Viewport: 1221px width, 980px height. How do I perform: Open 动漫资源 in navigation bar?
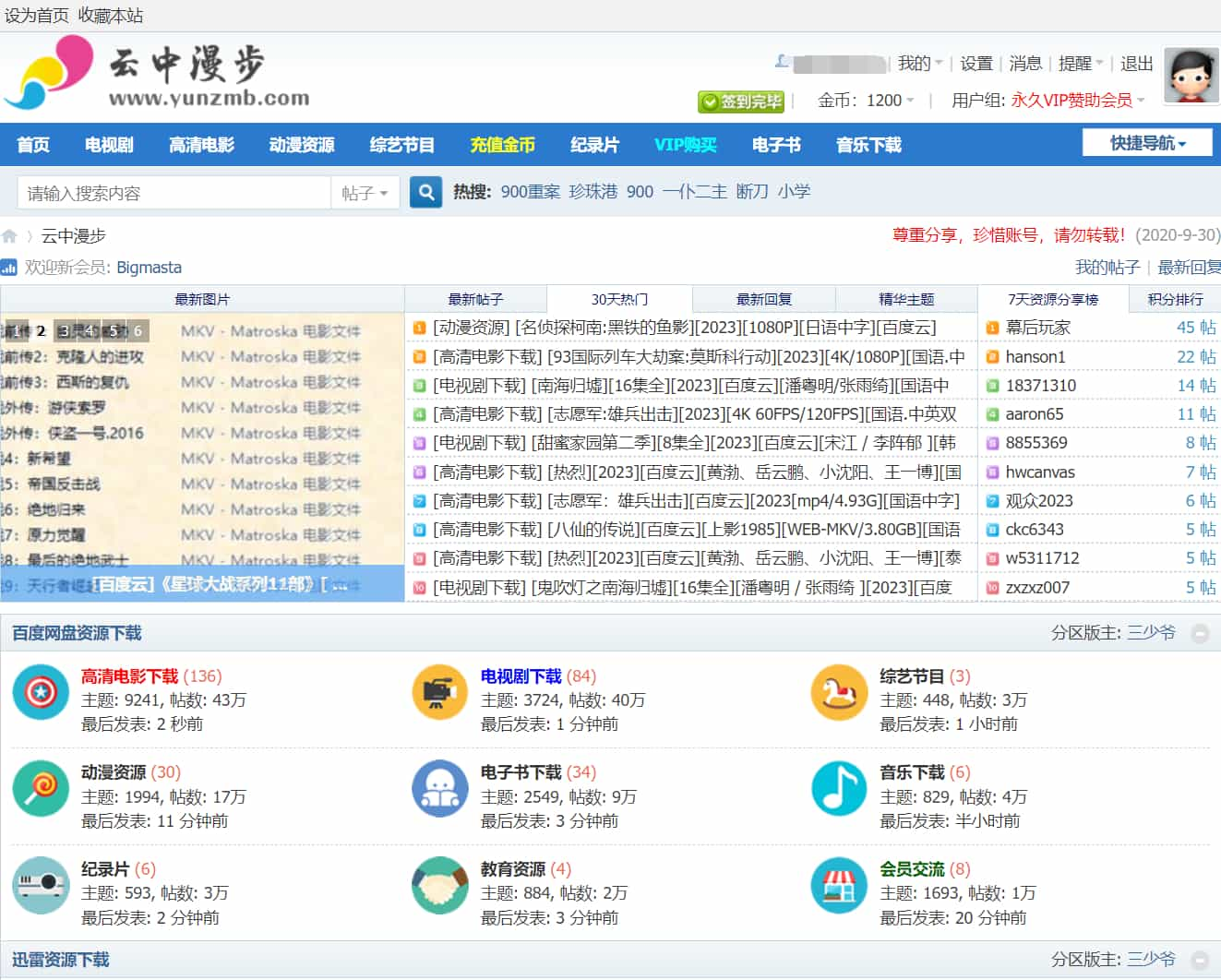[302, 145]
